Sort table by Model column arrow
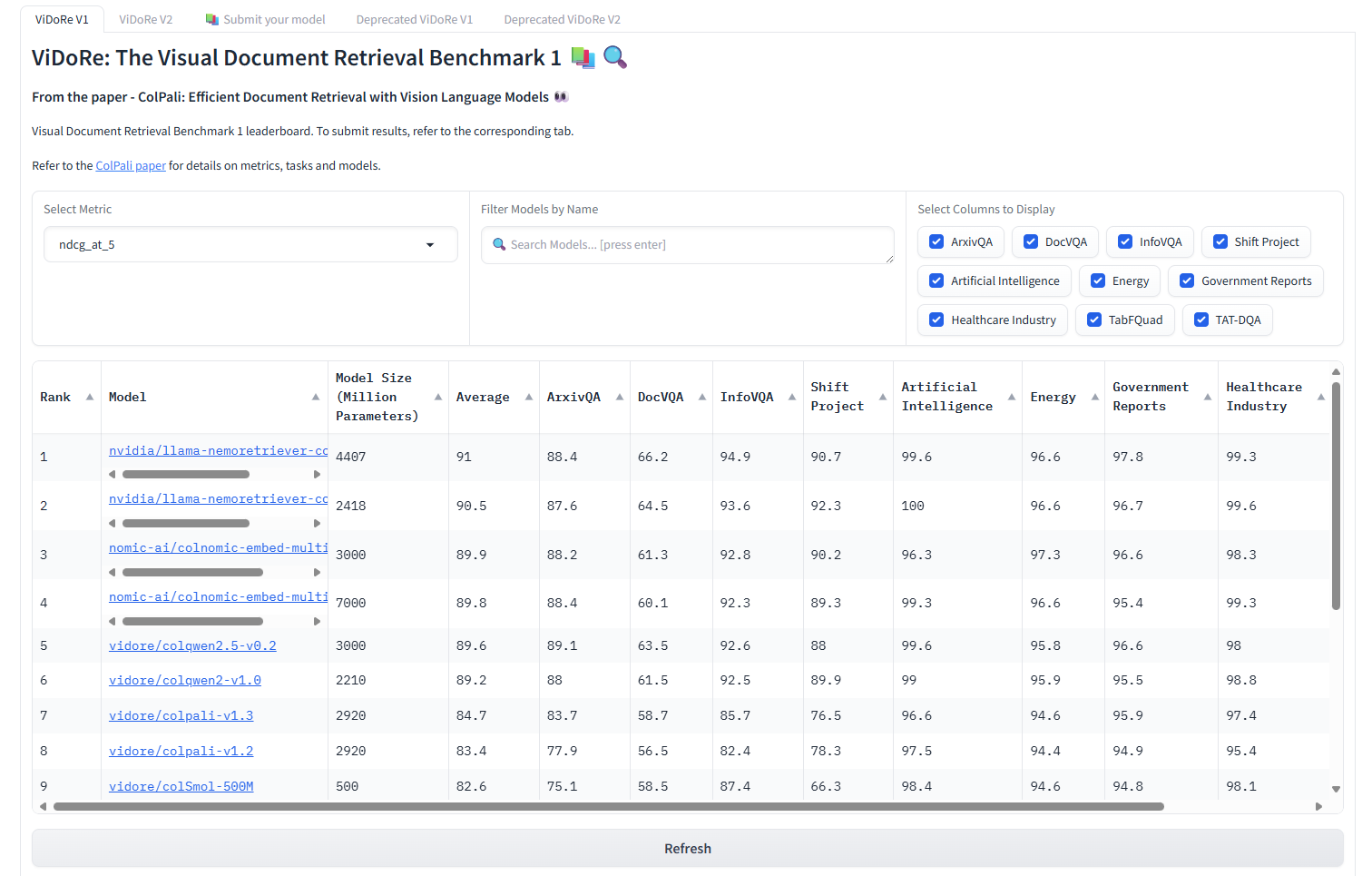 316,397
